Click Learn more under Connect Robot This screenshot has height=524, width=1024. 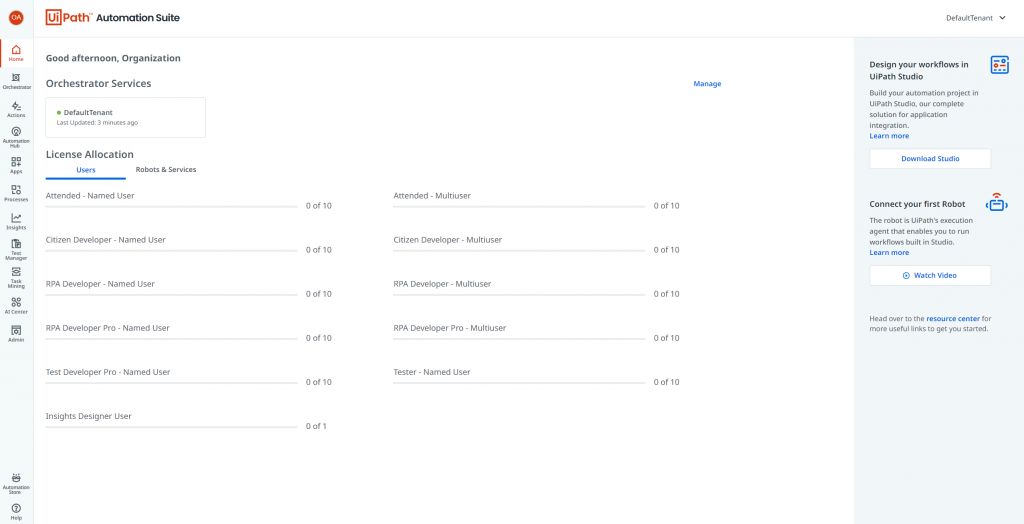coord(889,252)
